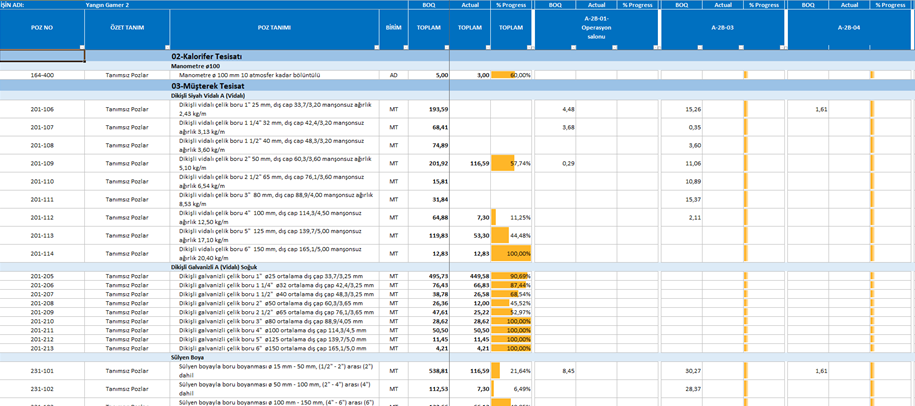Screen dimensions: 915x406
Task: Click the 90,69% progress bar for 201-205
Action: click(x=511, y=276)
